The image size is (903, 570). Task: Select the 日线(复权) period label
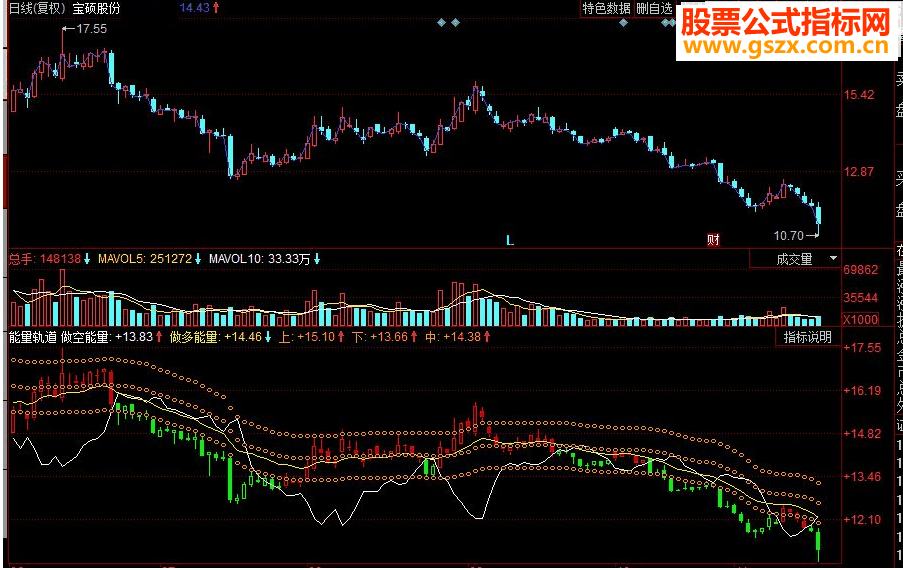pyautogui.click(x=37, y=8)
